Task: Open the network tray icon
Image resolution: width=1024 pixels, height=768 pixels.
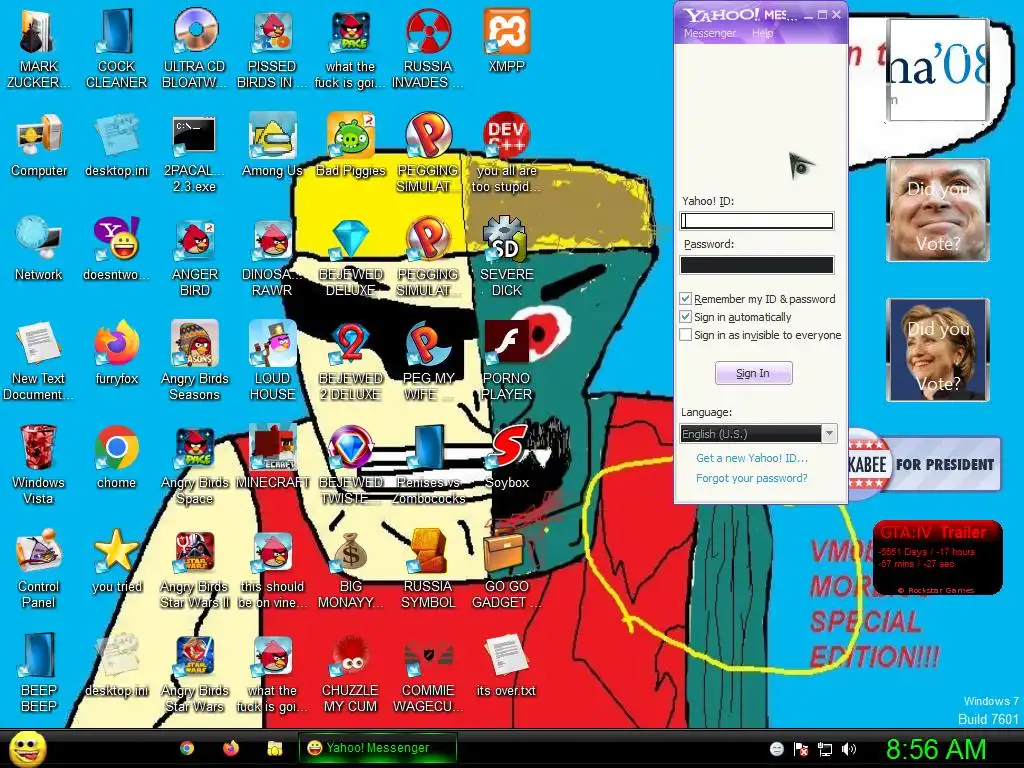Action: point(825,749)
